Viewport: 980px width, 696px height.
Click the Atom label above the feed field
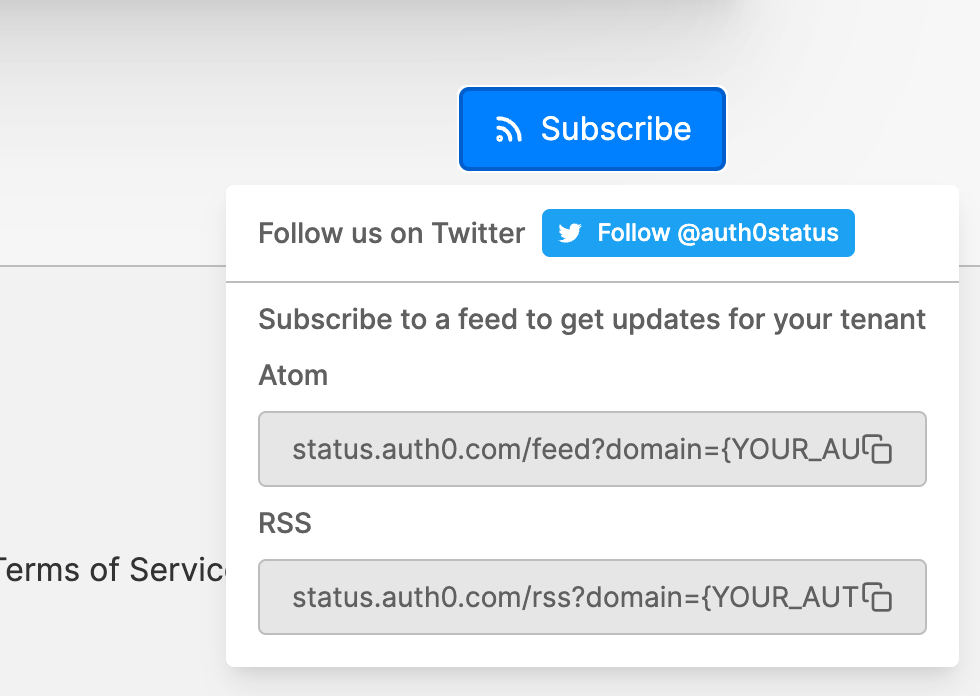[293, 375]
